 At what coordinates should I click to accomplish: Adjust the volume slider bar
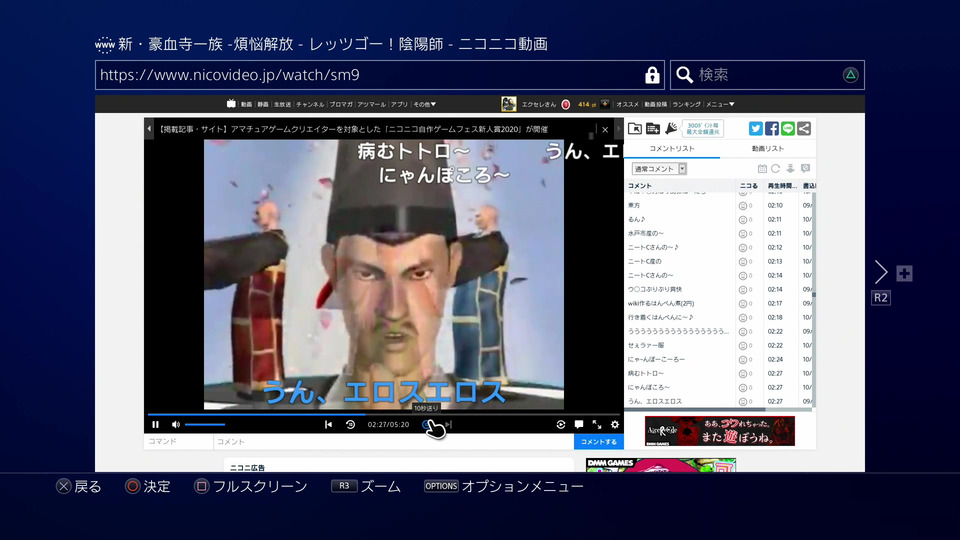(x=205, y=424)
